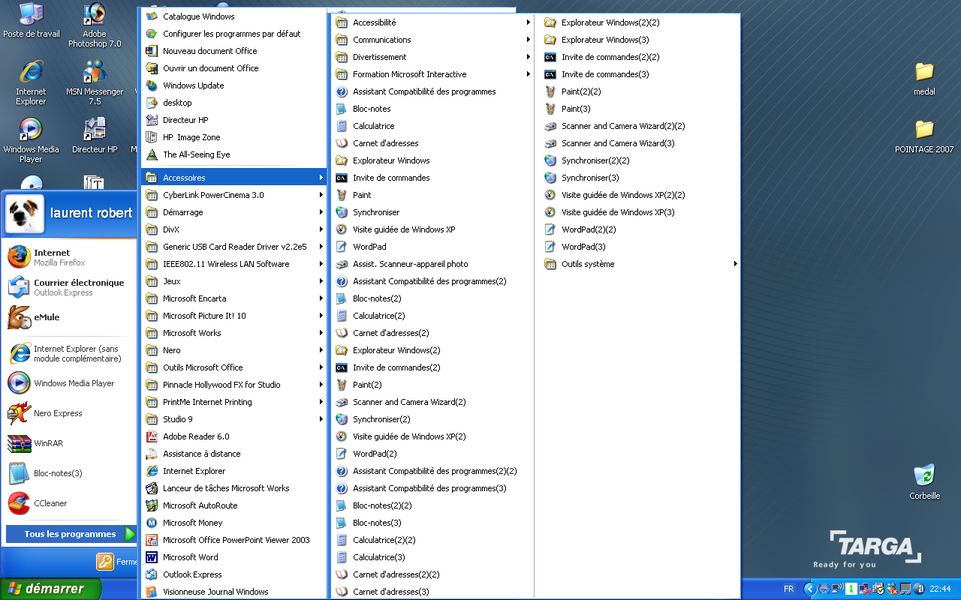
Task: Click laurent robert user picture
Action: pyautogui.click(x=25, y=214)
